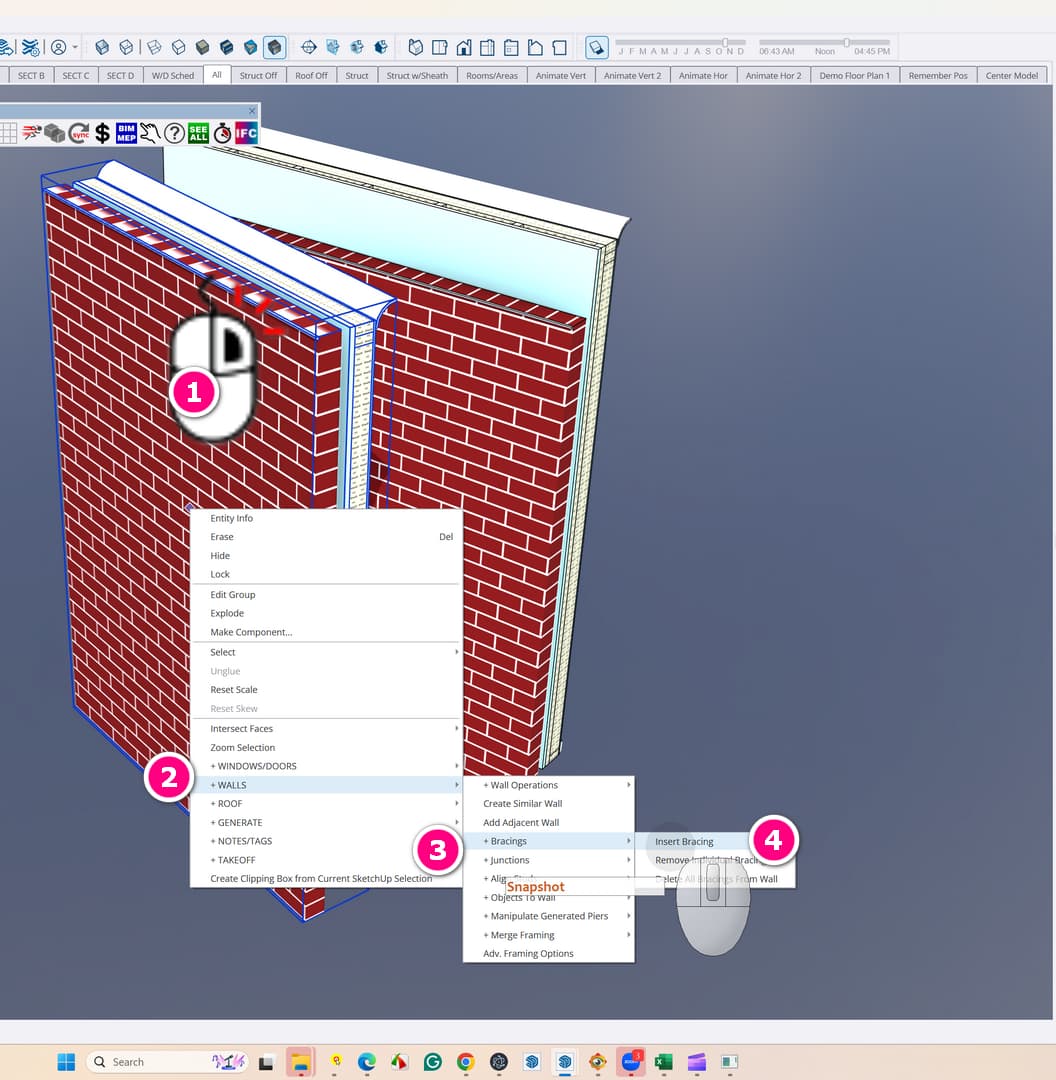The height and width of the screenshot is (1080, 1056).
Task: Open W/D Sched scene tab
Action: (173, 75)
